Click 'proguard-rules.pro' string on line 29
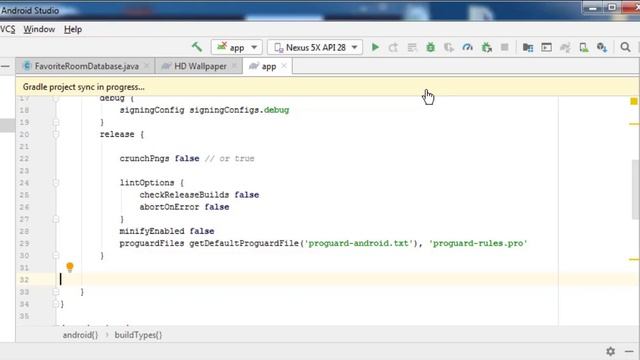 [x=478, y=243]
